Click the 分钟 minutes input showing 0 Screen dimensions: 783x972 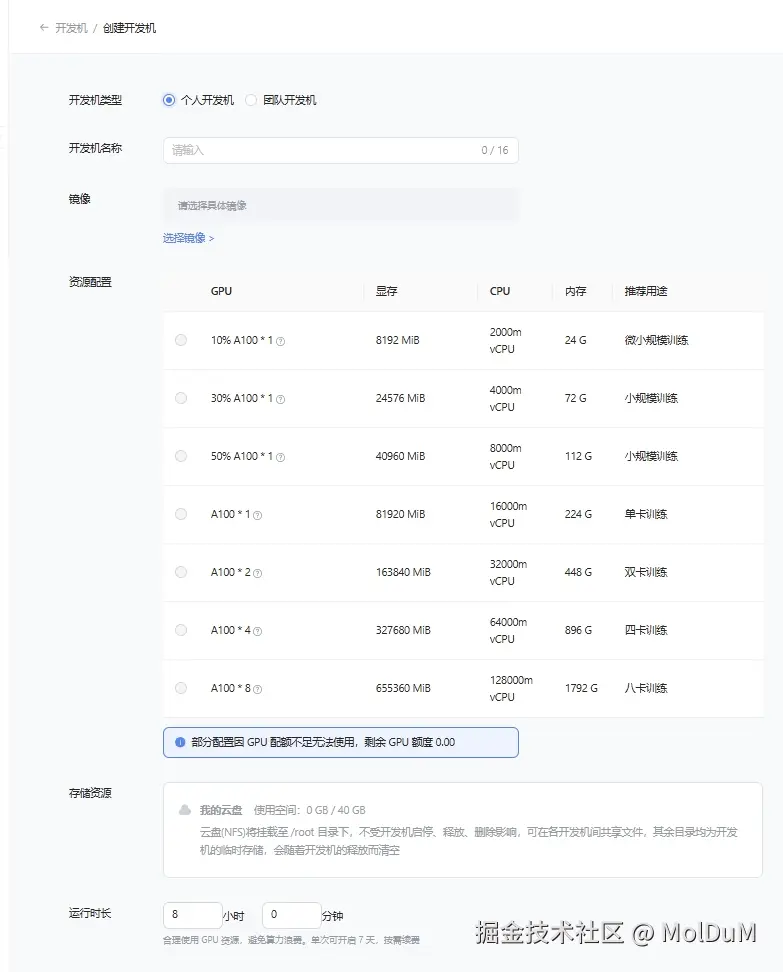(292, 915)
